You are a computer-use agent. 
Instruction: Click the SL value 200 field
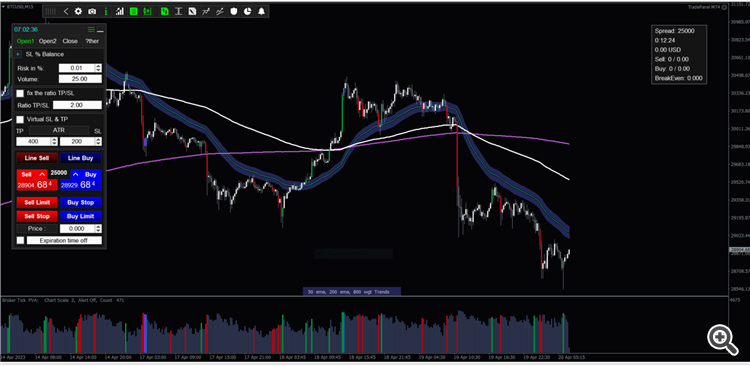77,142
